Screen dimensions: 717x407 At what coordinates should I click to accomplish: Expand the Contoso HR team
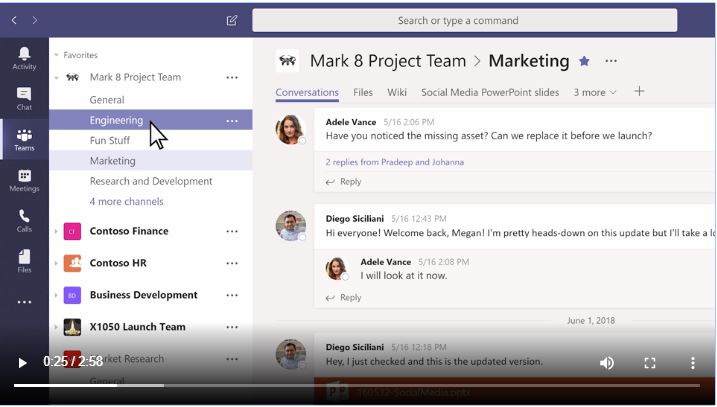pyautogui.click(x=56, y=263)
